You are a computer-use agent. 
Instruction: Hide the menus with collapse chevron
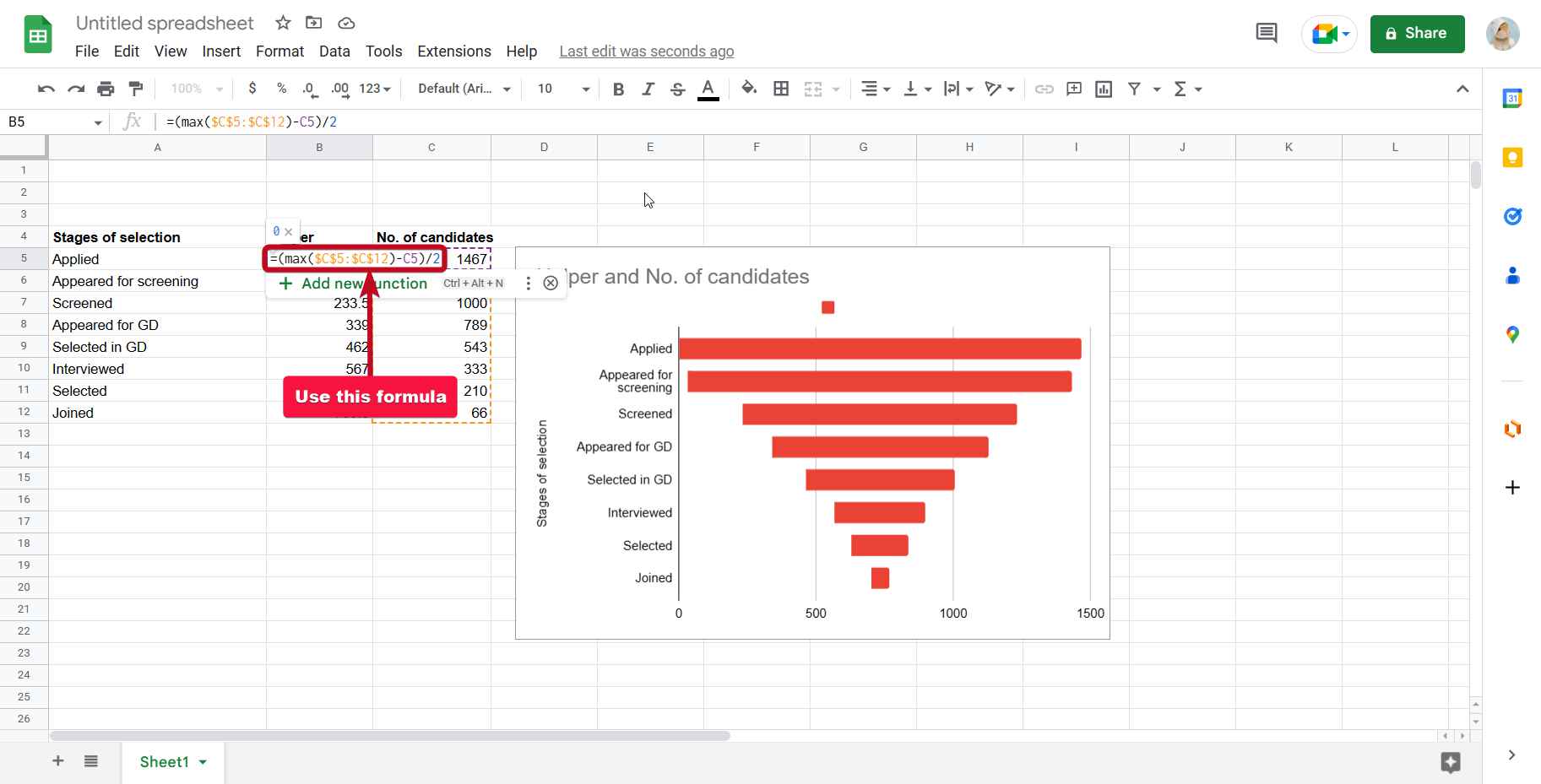coord(1462,89)
